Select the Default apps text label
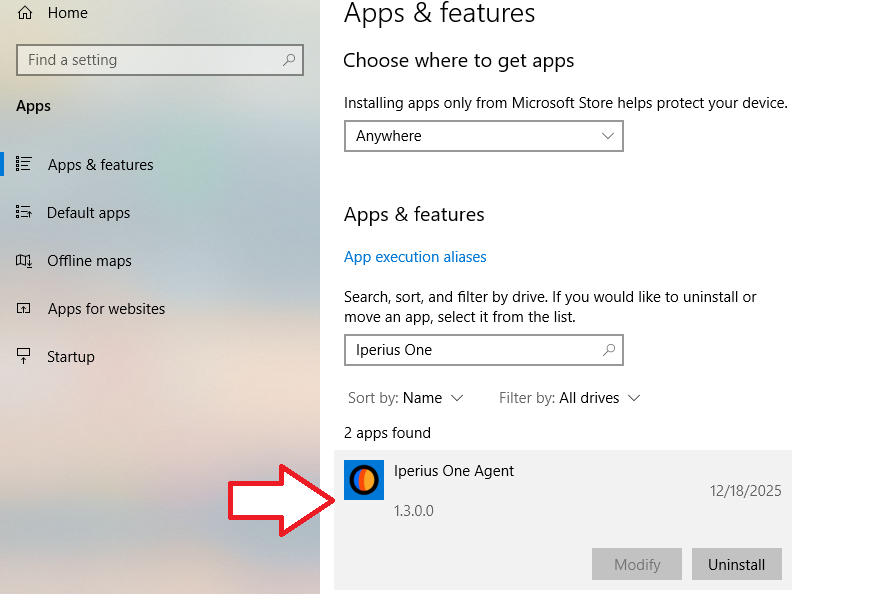Screen dimensions: 878x594 pyautogui.click(x=88, y=213)
